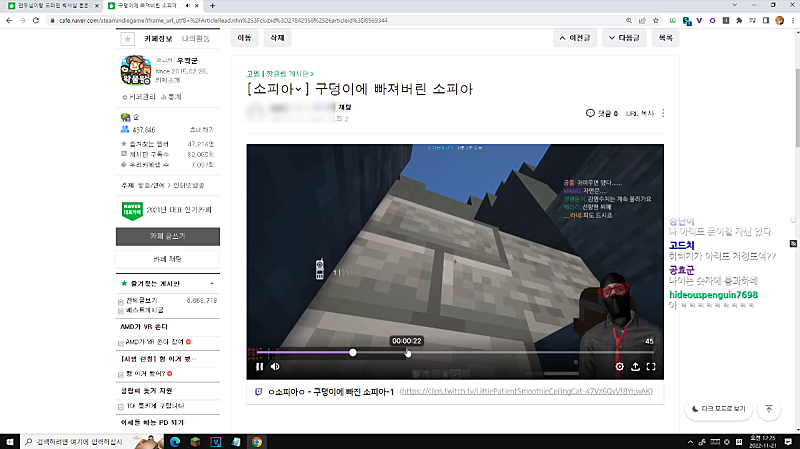Enter fullscreen video mode
This screenshot has width=800, height=449.
pos(651,366)
